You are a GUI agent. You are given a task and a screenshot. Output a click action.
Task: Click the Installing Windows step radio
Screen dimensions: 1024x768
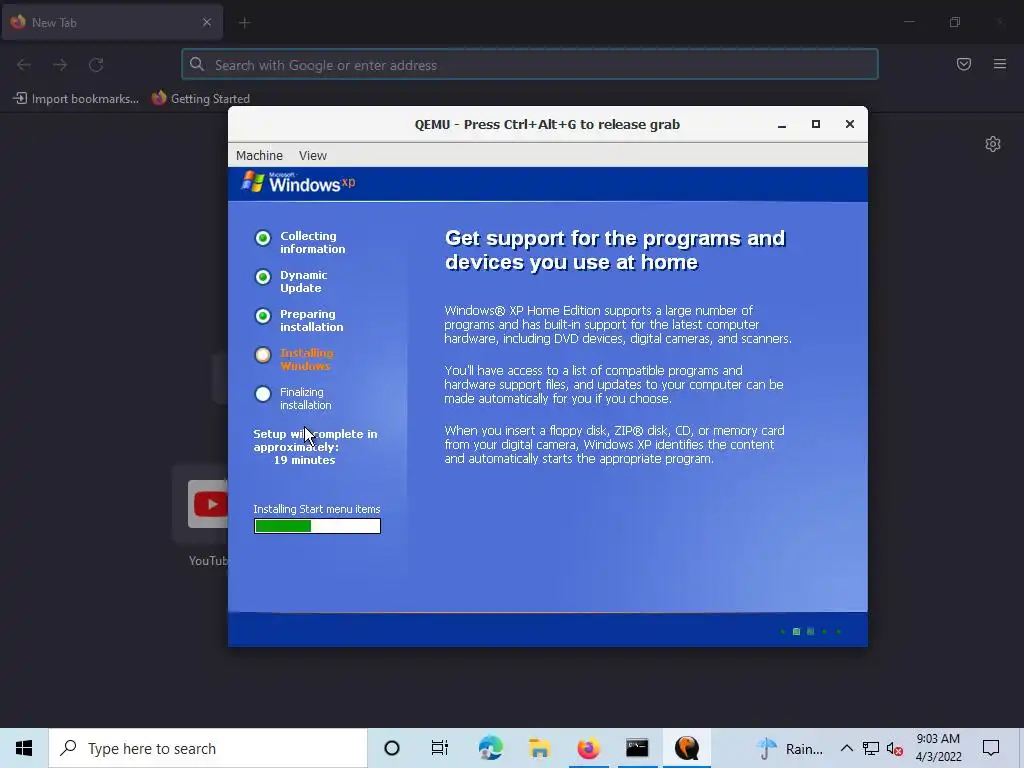[263, 355]
